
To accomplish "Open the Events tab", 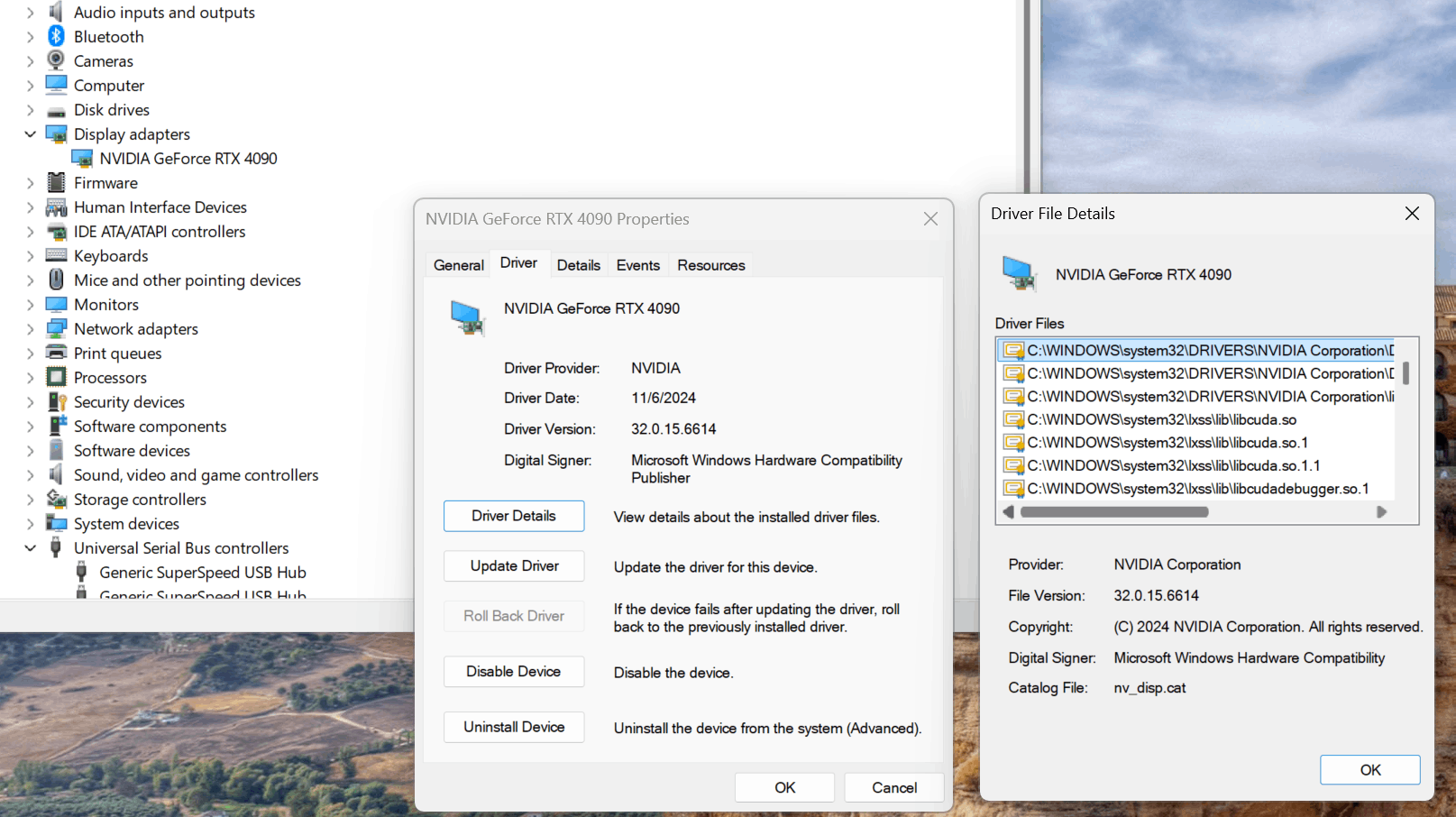I will pyautogui.click(x=638, y=265).
